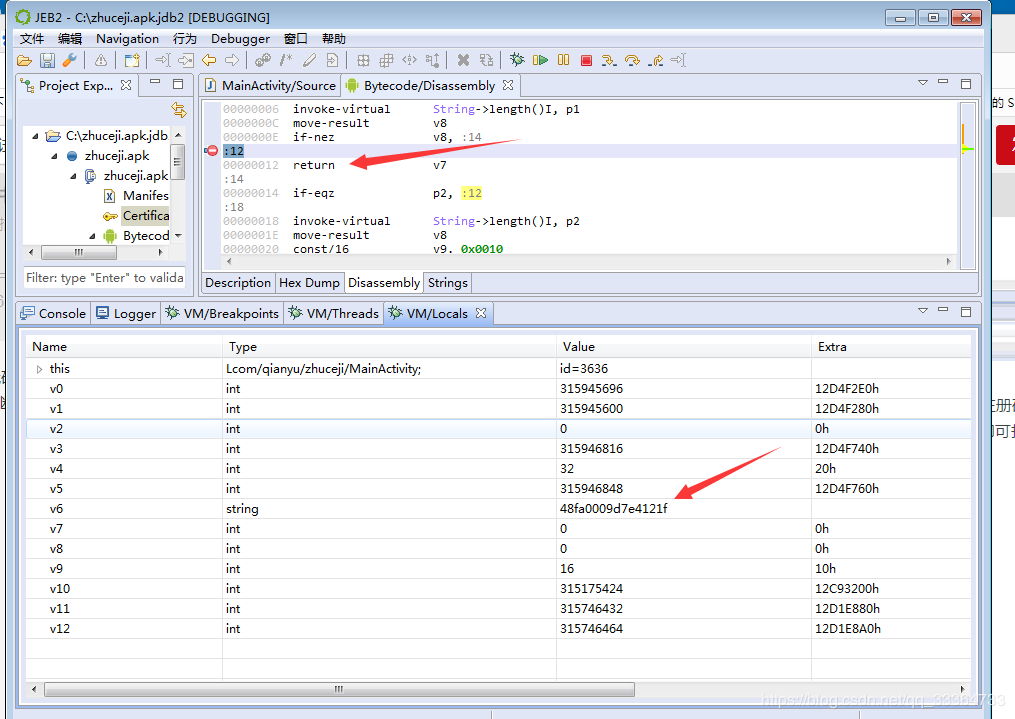Viewport: 1015px width, 719px height.
Task: Click the yellow pause debugger icon
Action: (x=563, y=60)
